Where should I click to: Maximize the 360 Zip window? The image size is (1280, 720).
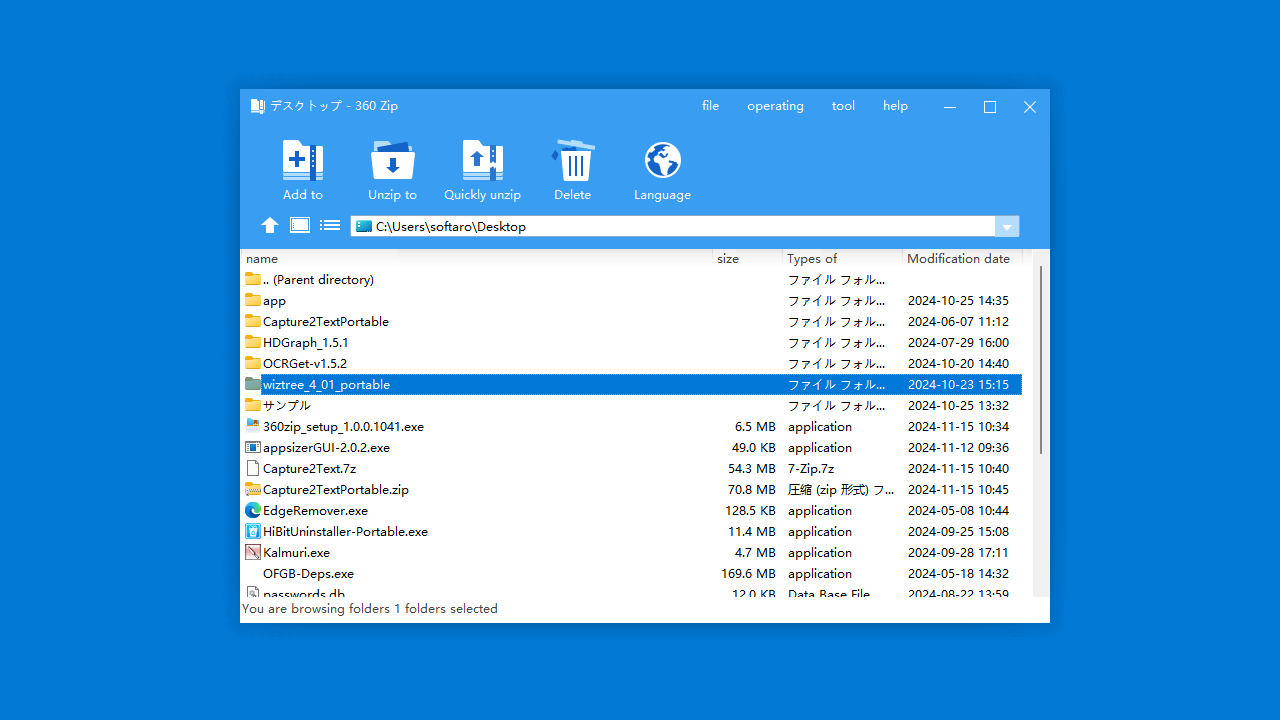[990, 107]
